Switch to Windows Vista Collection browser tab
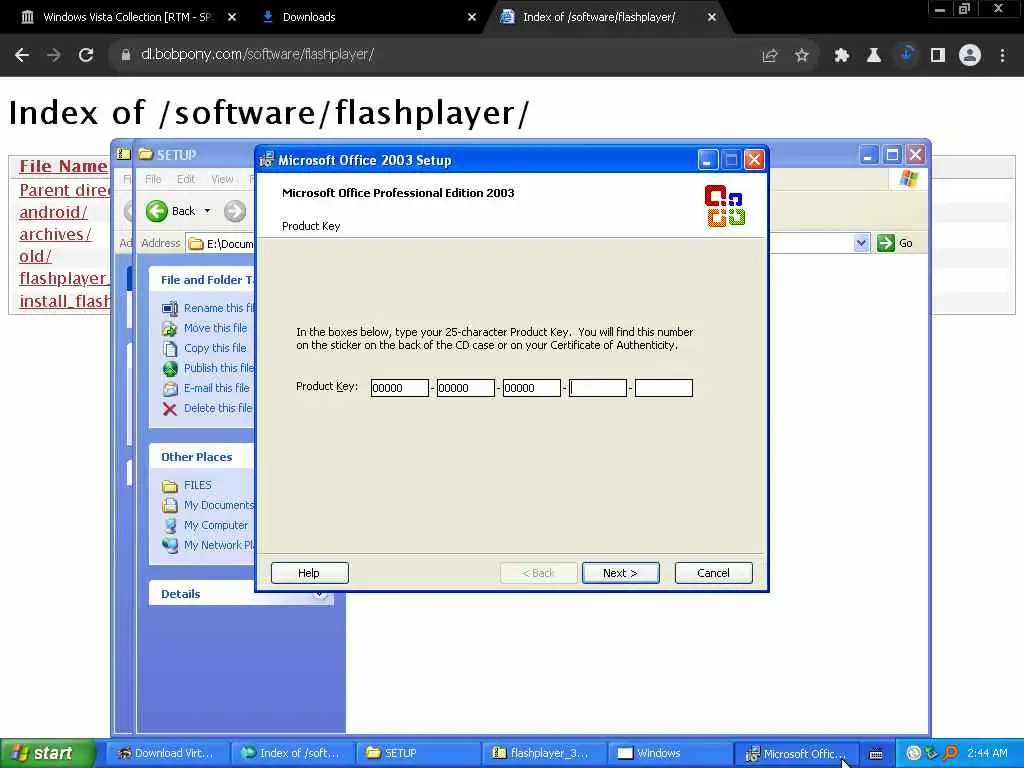This screenshot has height=768, width=1024. point(126,17)
